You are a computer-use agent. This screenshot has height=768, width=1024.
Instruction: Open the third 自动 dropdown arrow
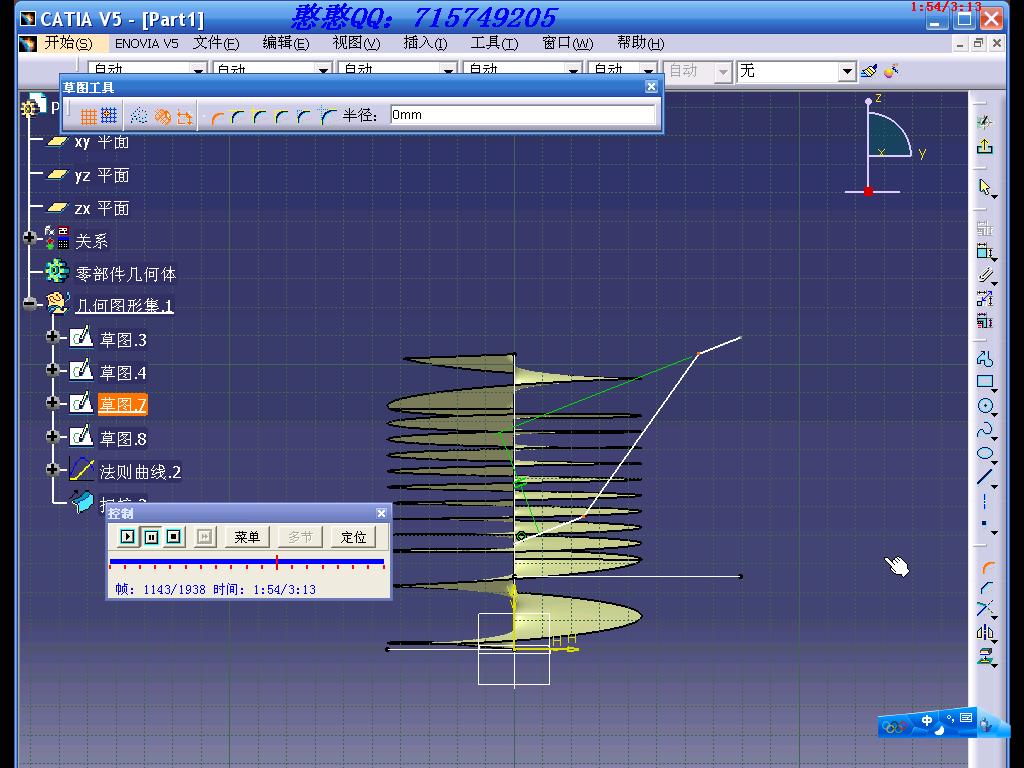(448, 70)
